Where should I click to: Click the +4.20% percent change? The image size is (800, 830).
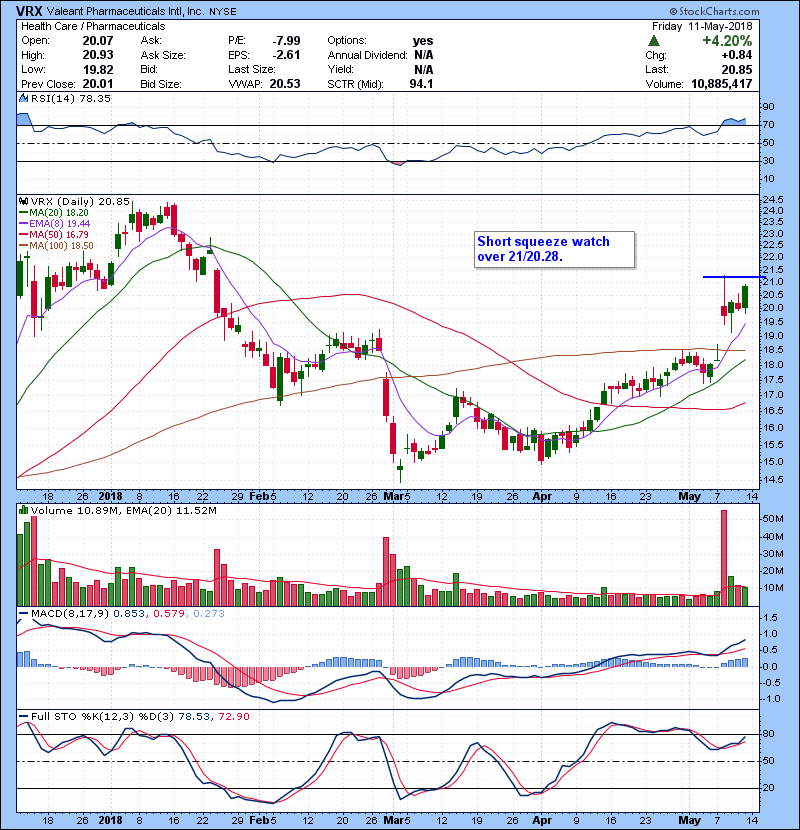tap(727, 41)
